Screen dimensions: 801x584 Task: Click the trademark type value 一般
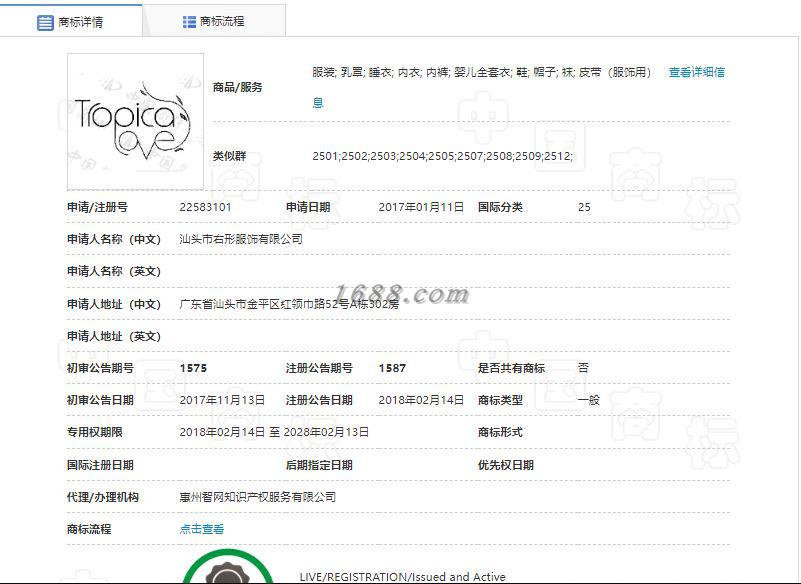(x=588, y=400)
